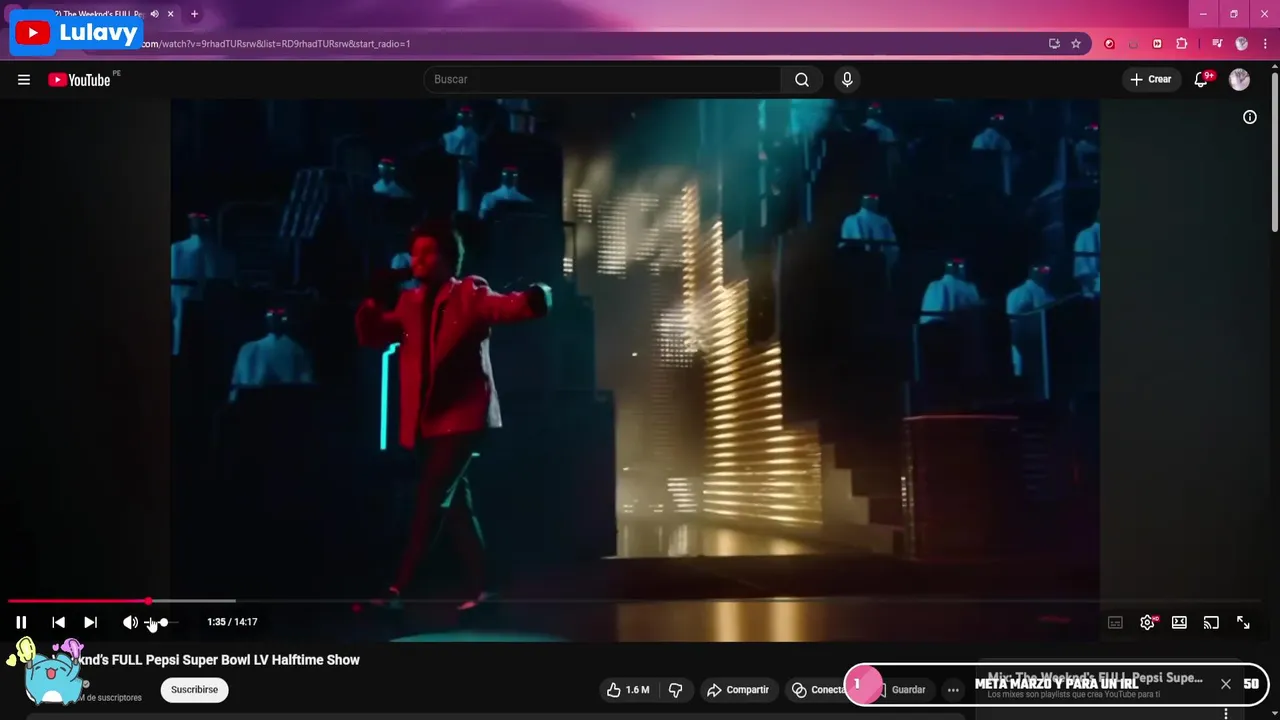Open the YouTube account avatar menu
This screenshot has height=720, width=1280.
click(x=1239, y=80)
